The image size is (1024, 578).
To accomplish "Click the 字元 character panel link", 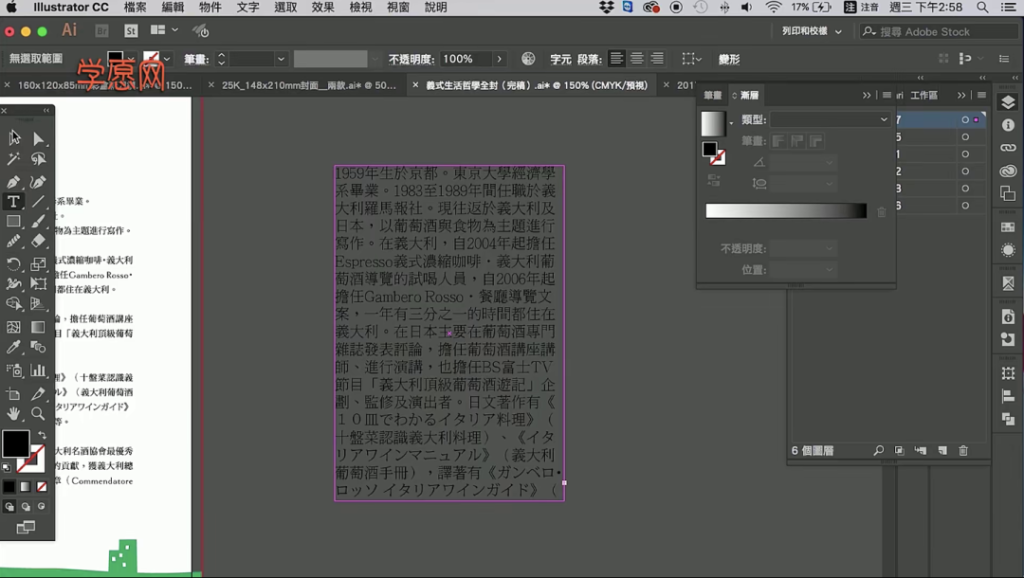I will (560, 59).
